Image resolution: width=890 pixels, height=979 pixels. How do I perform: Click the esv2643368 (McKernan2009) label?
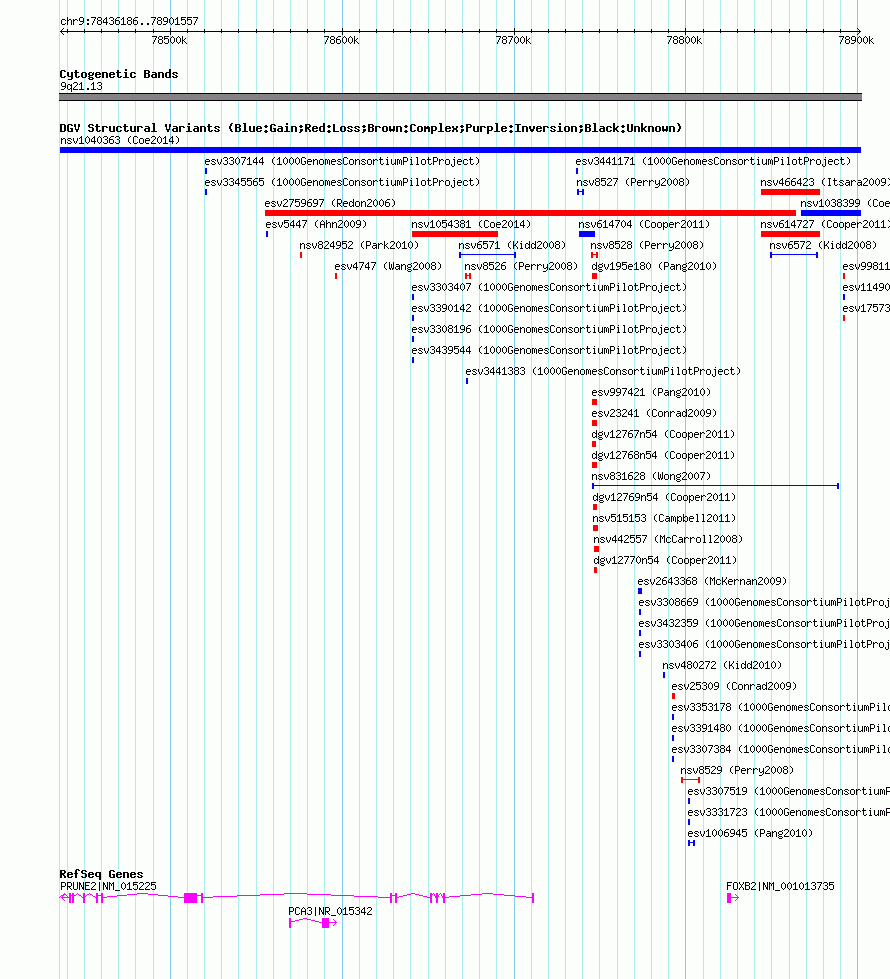coord(712,581)
